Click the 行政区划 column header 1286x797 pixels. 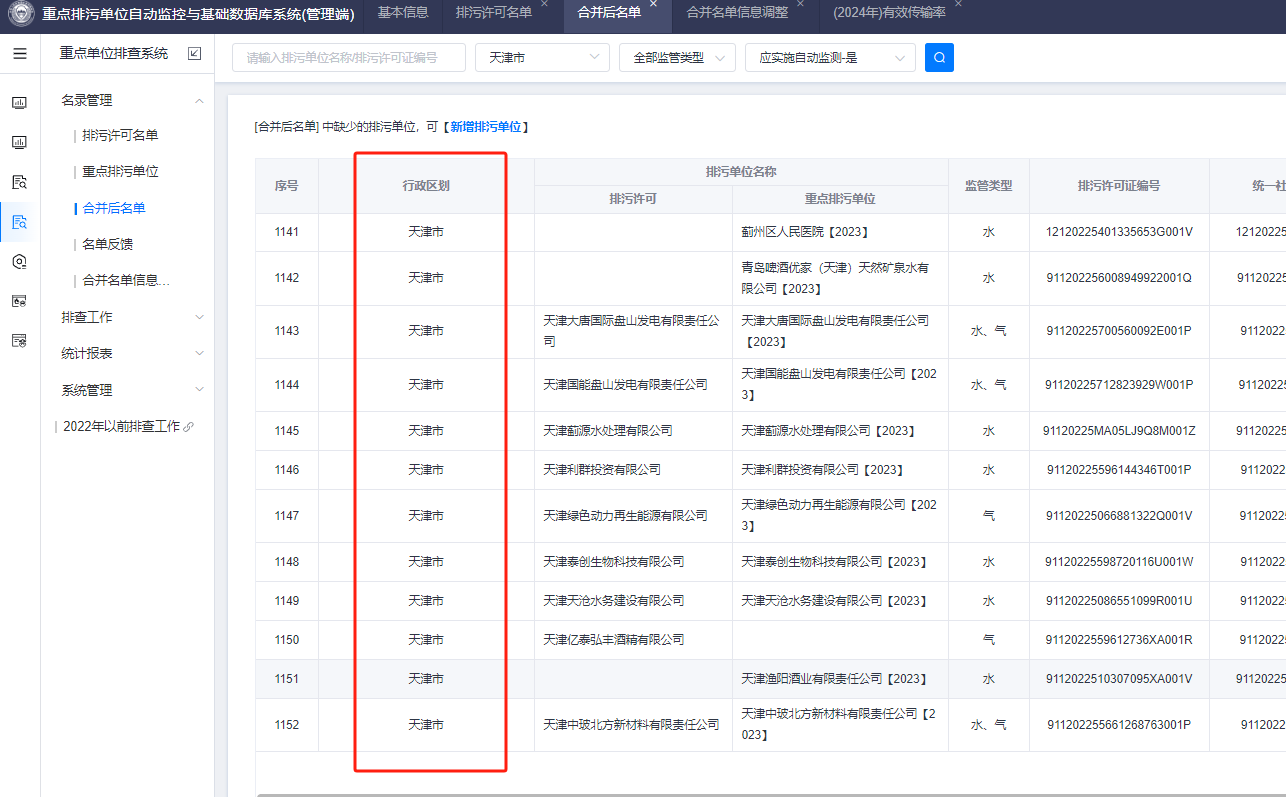pyautogui.click(x=426, y=186)
